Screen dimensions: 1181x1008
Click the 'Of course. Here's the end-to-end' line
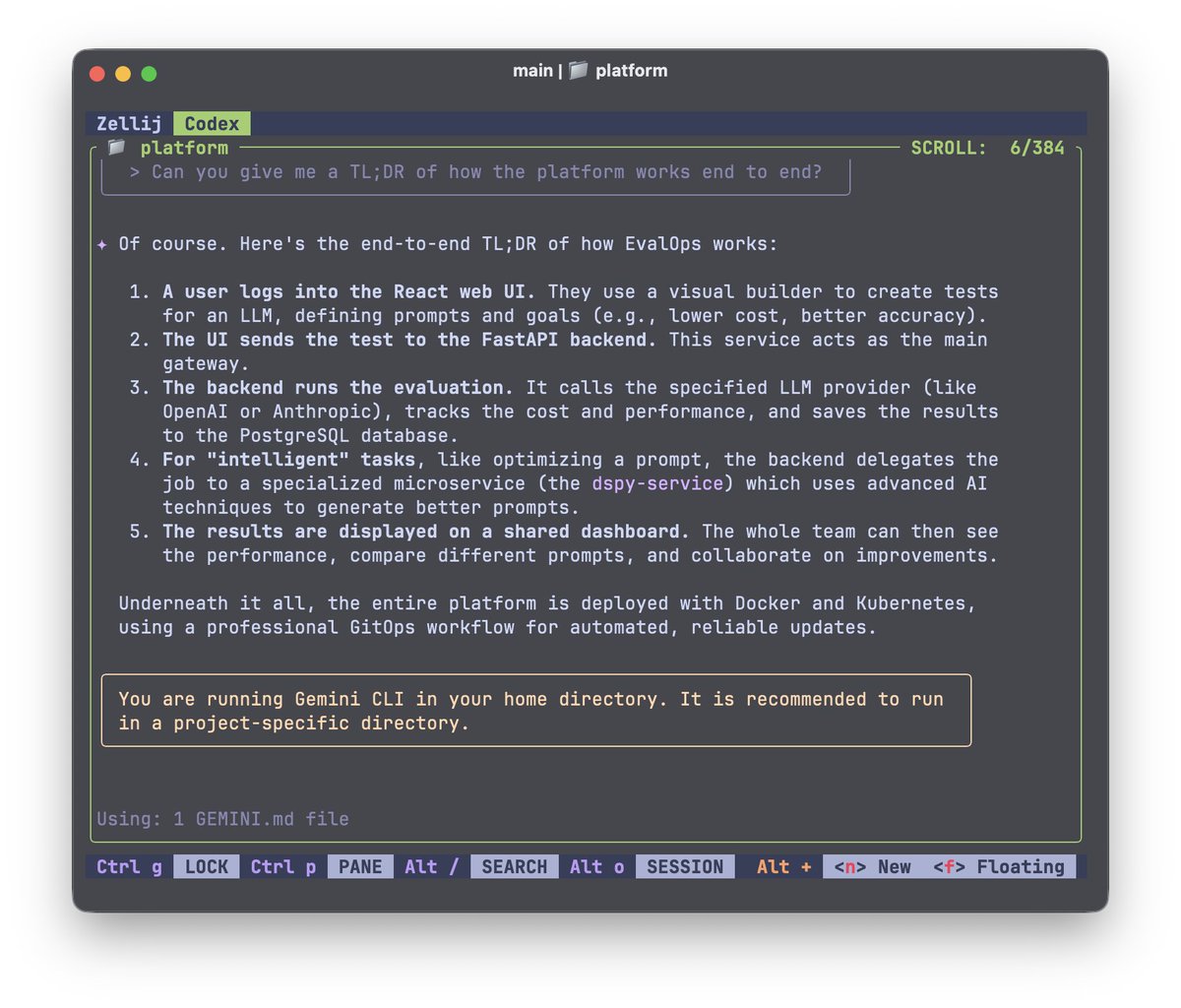coord(448,244)
